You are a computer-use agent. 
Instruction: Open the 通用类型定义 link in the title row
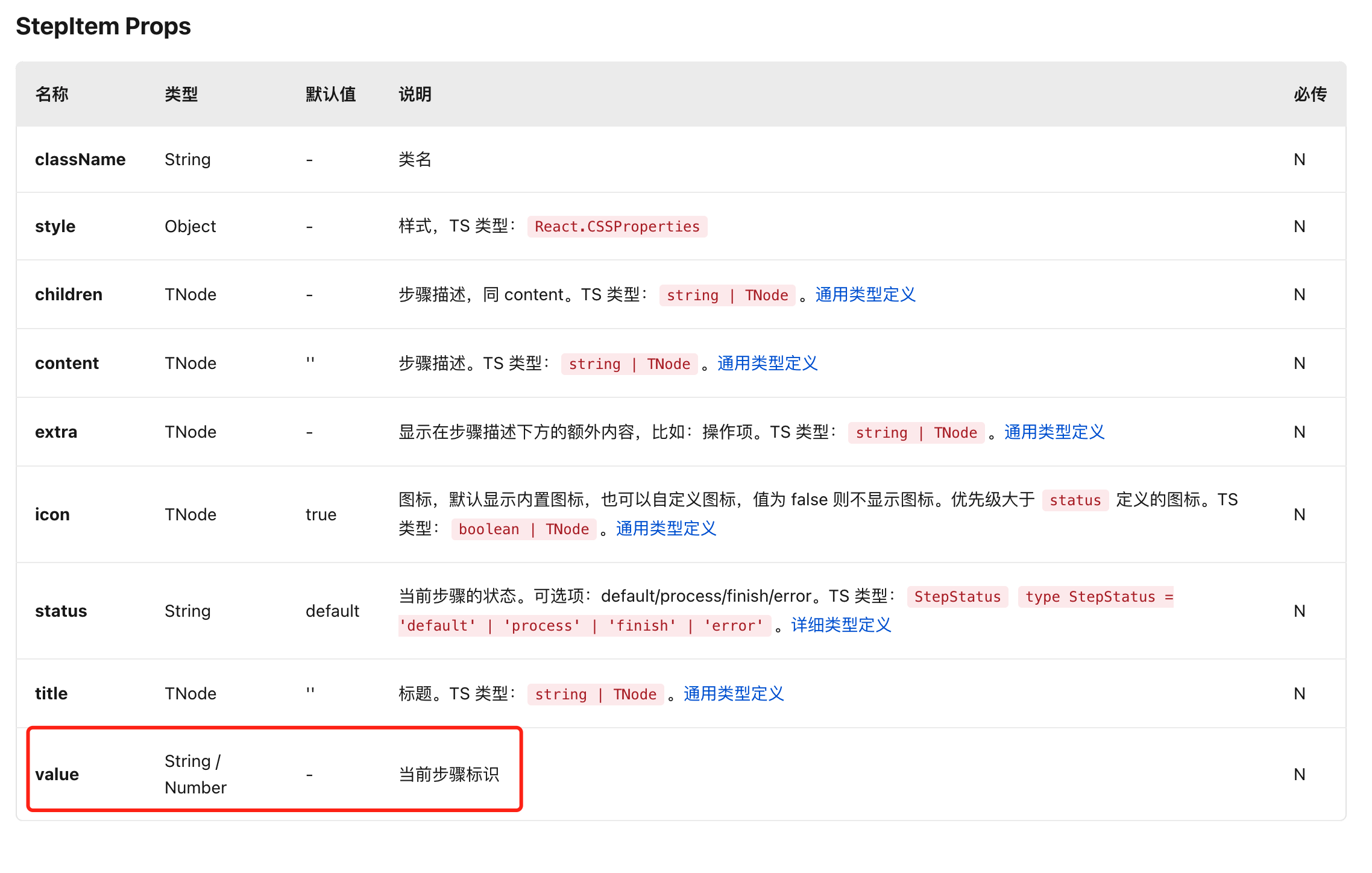coord(733,694)
